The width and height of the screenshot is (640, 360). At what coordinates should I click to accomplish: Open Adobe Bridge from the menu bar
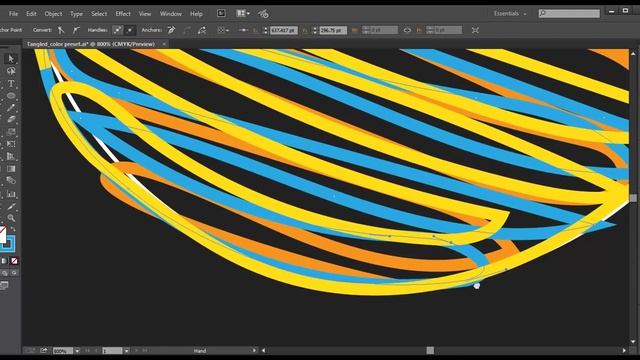(x=221, y=13)
